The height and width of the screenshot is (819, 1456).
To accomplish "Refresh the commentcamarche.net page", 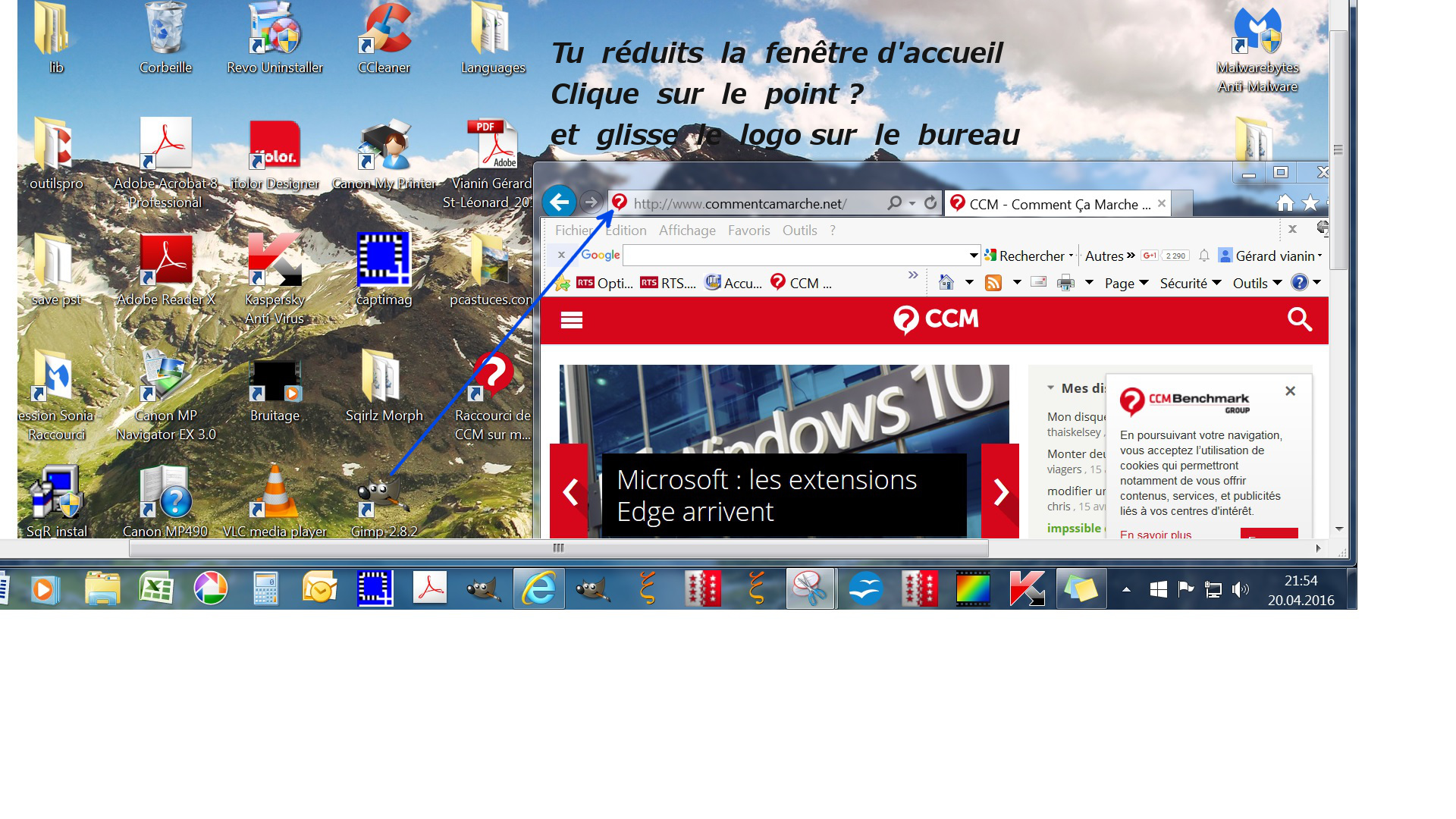I will [x=930, y=203].
